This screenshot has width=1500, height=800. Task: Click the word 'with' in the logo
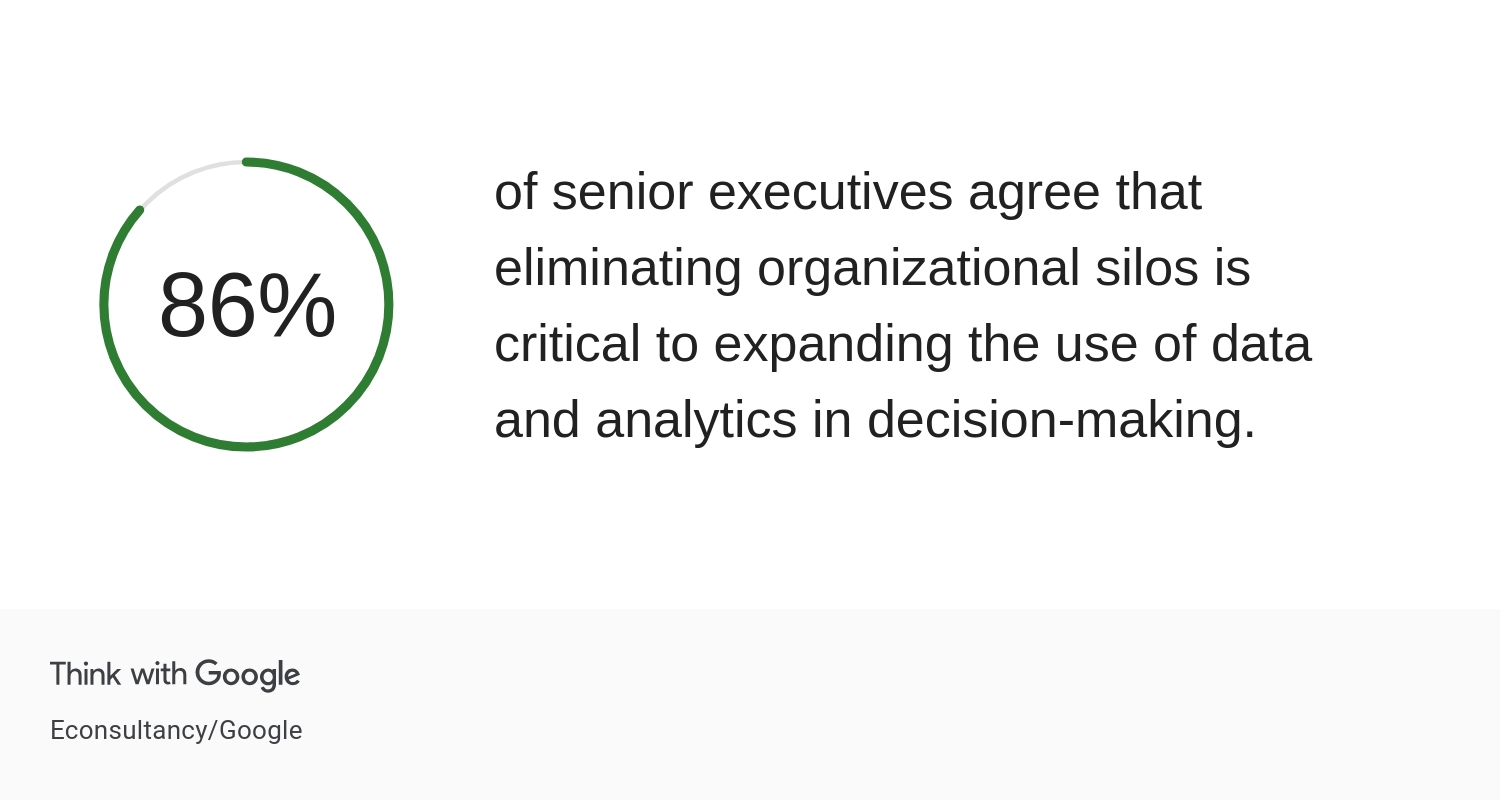click(158, 674)
